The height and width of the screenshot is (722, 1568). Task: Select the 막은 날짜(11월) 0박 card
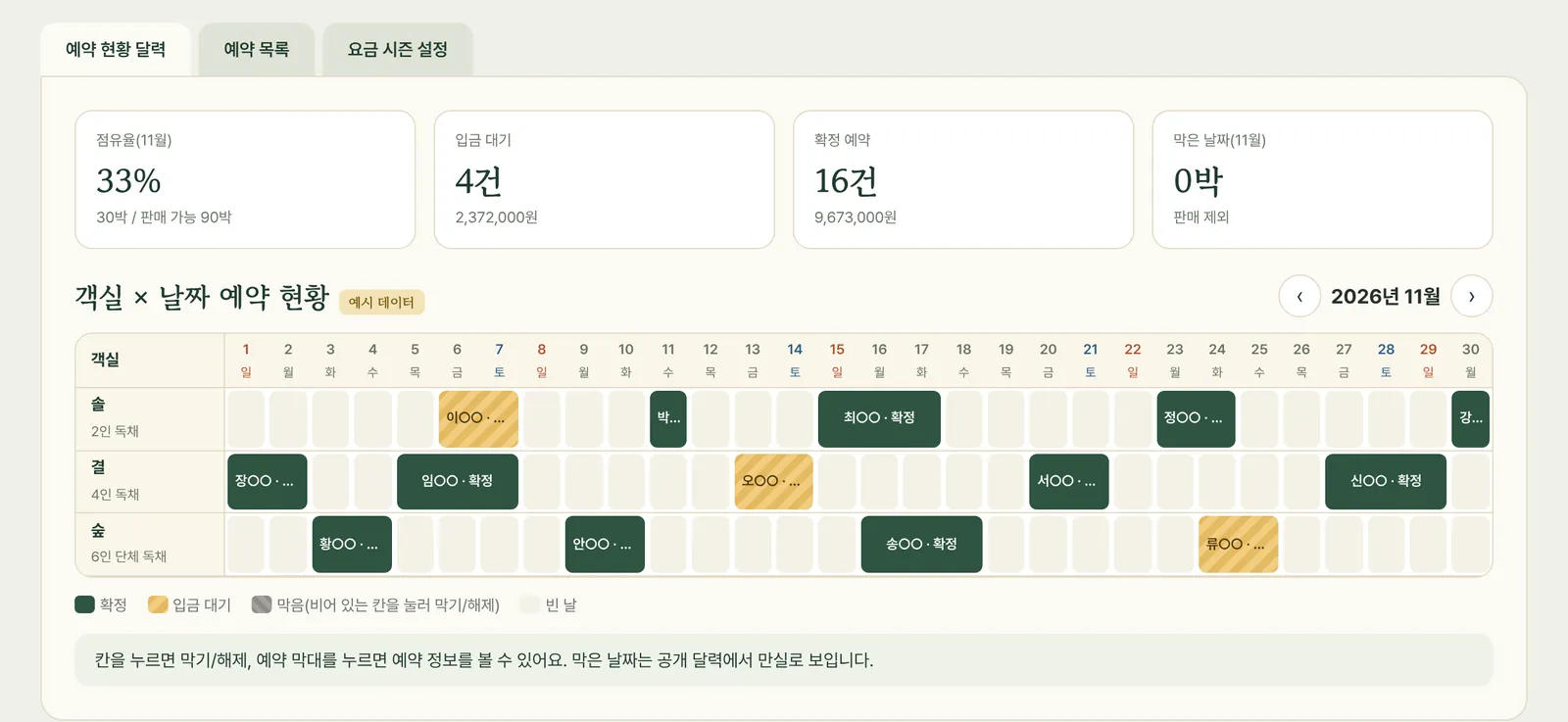(1323, 179)
